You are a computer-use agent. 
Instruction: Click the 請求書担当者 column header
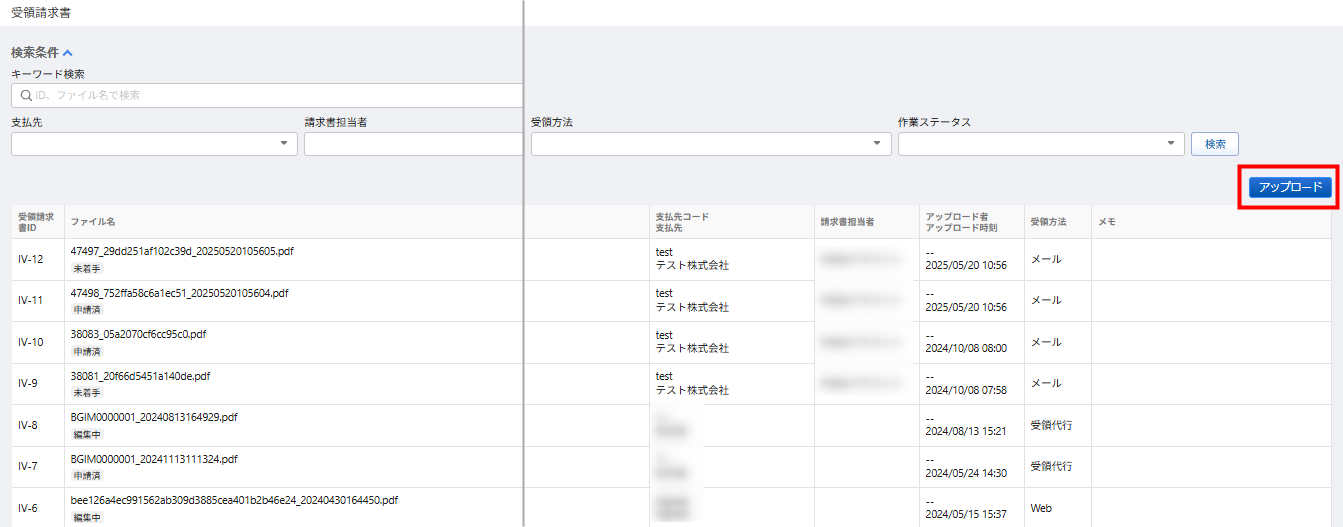(x=847, y=222)
